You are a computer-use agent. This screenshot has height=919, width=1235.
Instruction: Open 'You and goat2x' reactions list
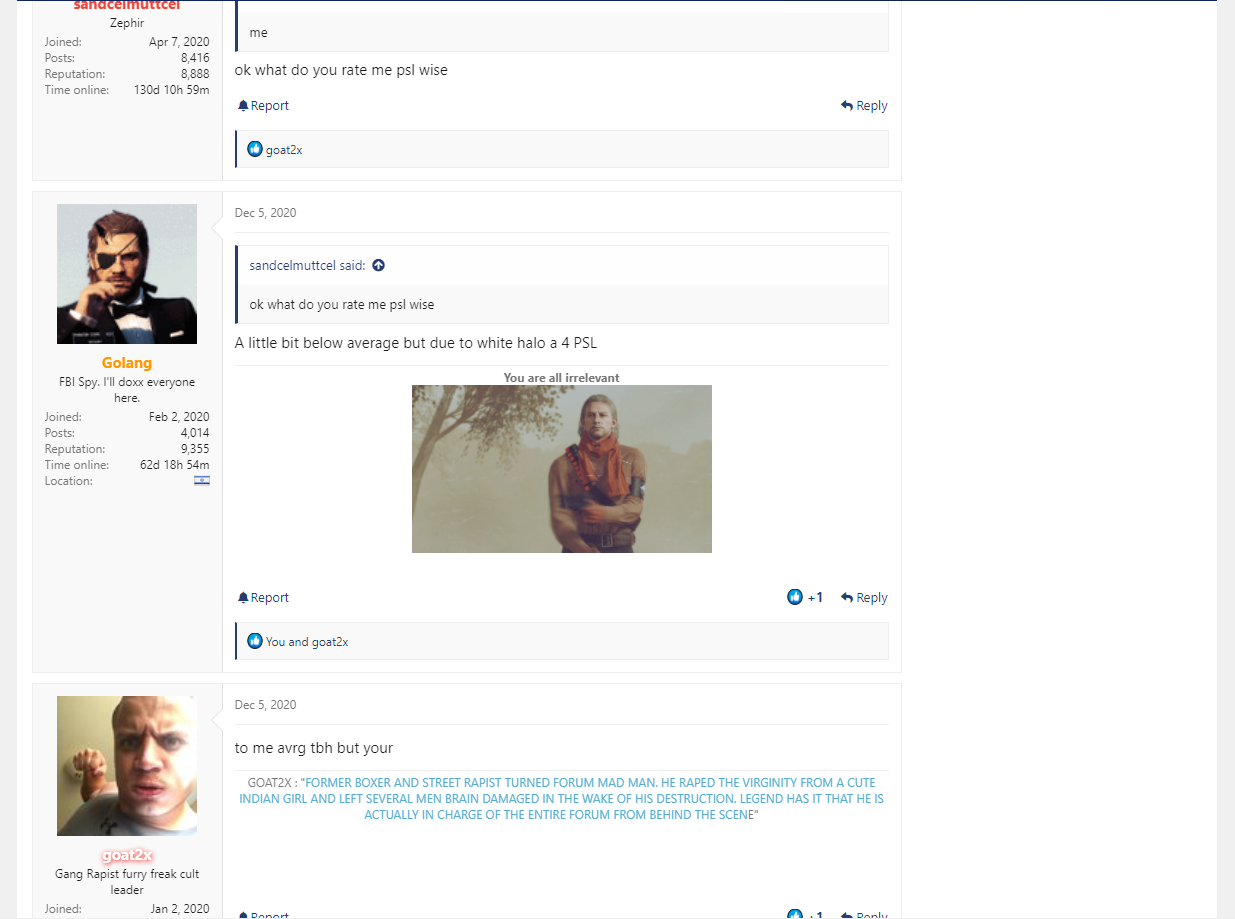[307, 642]
